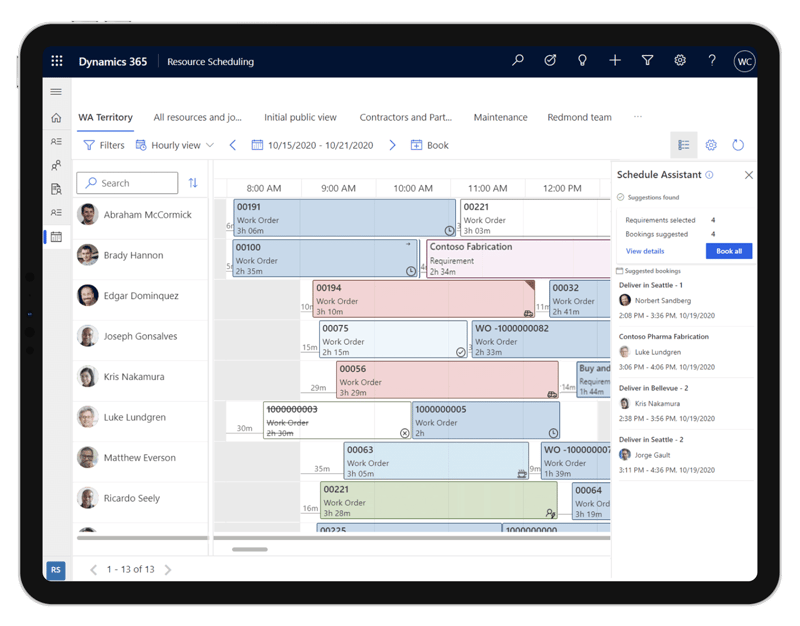Open scheduler settings gear icon
Screen dimensions: 800x626
point(711,145)
